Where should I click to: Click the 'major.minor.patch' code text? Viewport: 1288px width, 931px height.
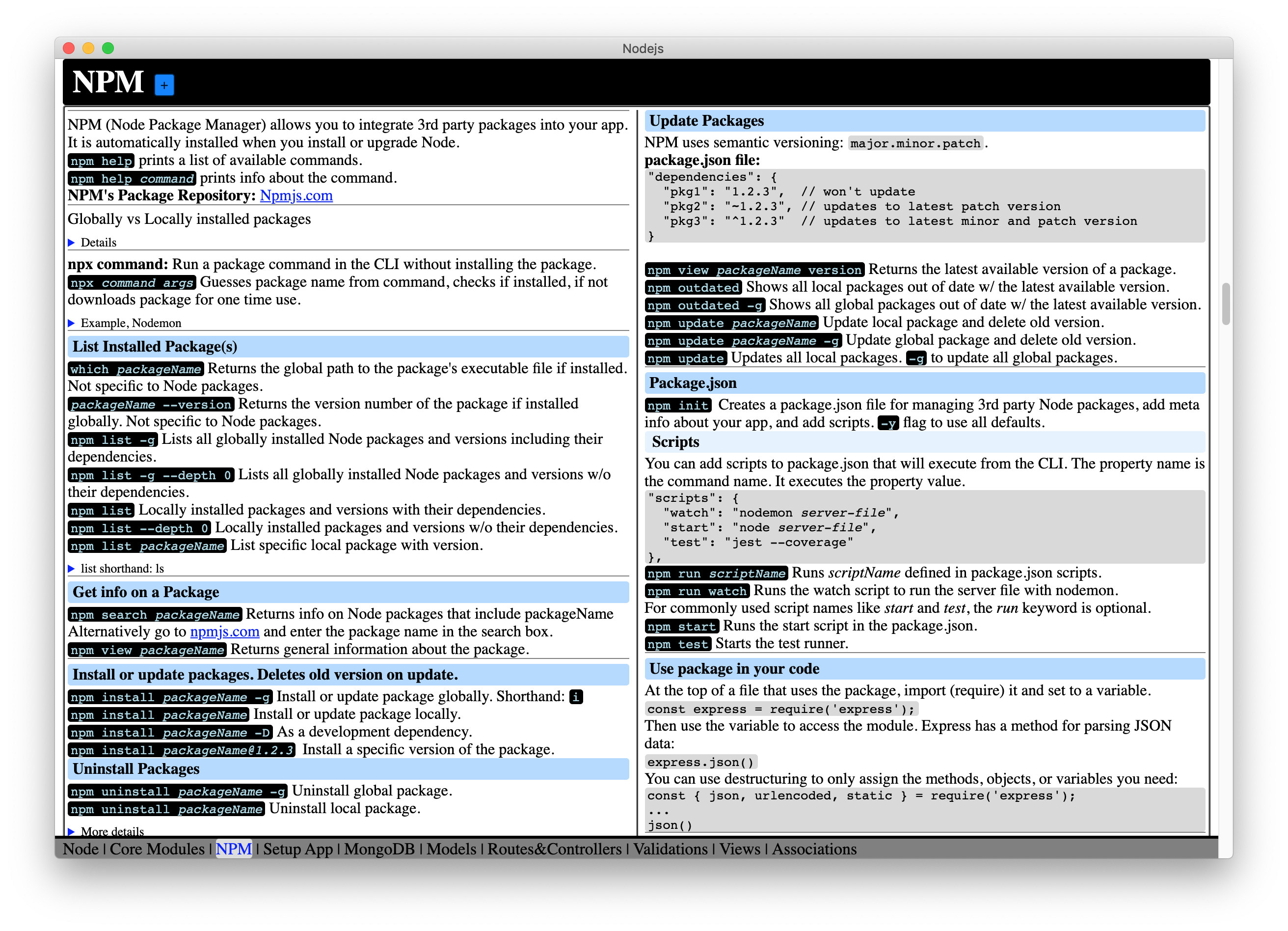915,143
